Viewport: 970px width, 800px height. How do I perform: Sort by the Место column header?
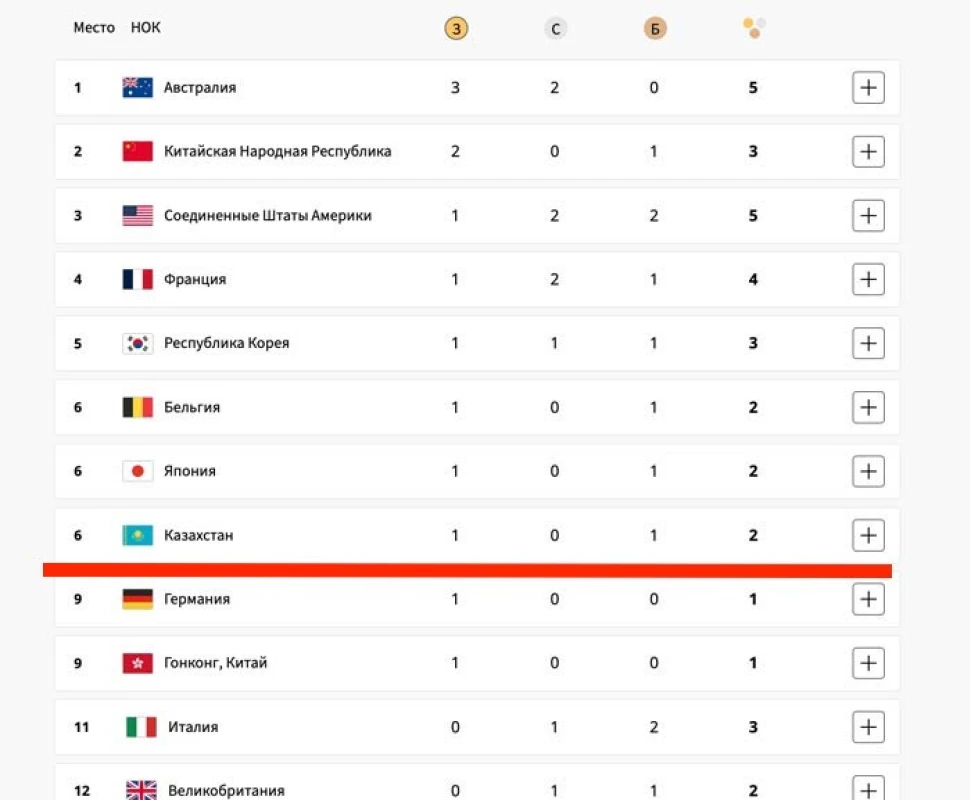click(x=94, y=28)
